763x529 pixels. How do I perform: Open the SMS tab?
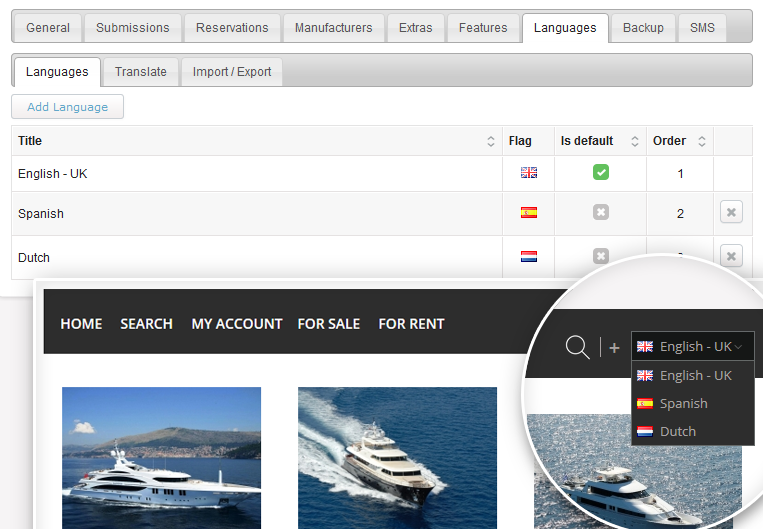click(x=702, y=28)
